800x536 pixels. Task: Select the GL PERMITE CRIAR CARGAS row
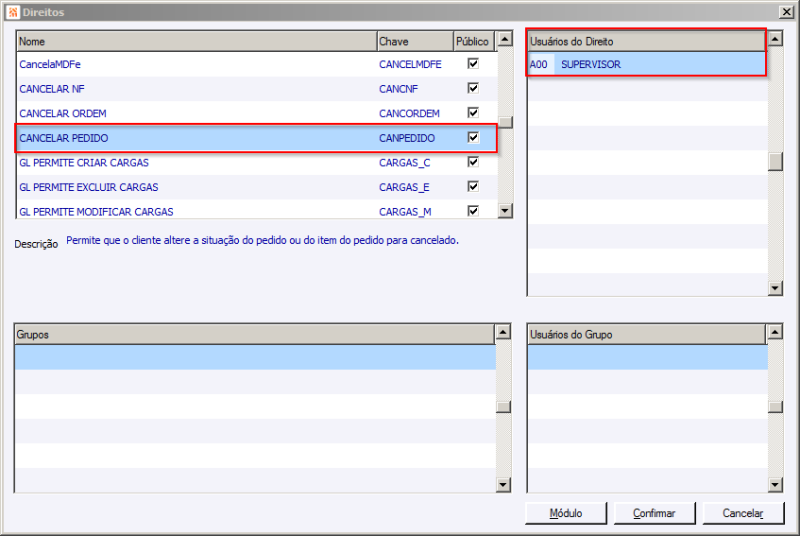257,163
